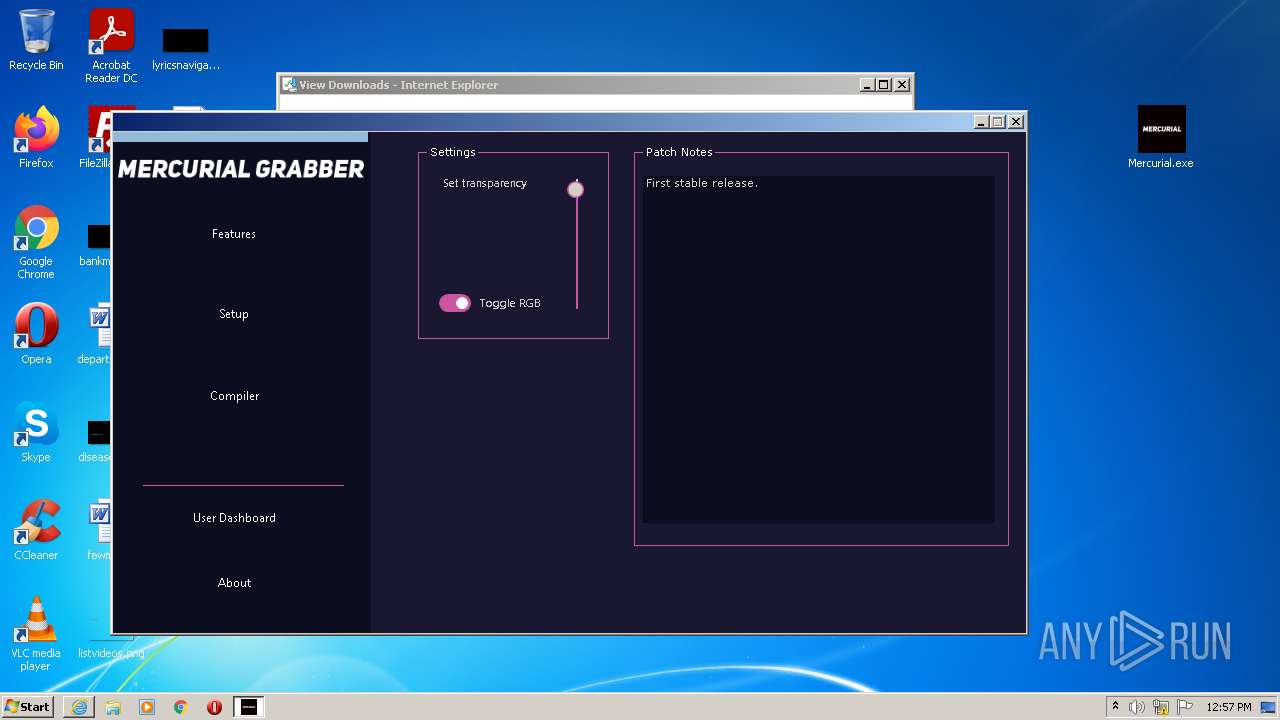Click the 'Set transparency' label
This screenshot has width=1280, height=720.
485,183
